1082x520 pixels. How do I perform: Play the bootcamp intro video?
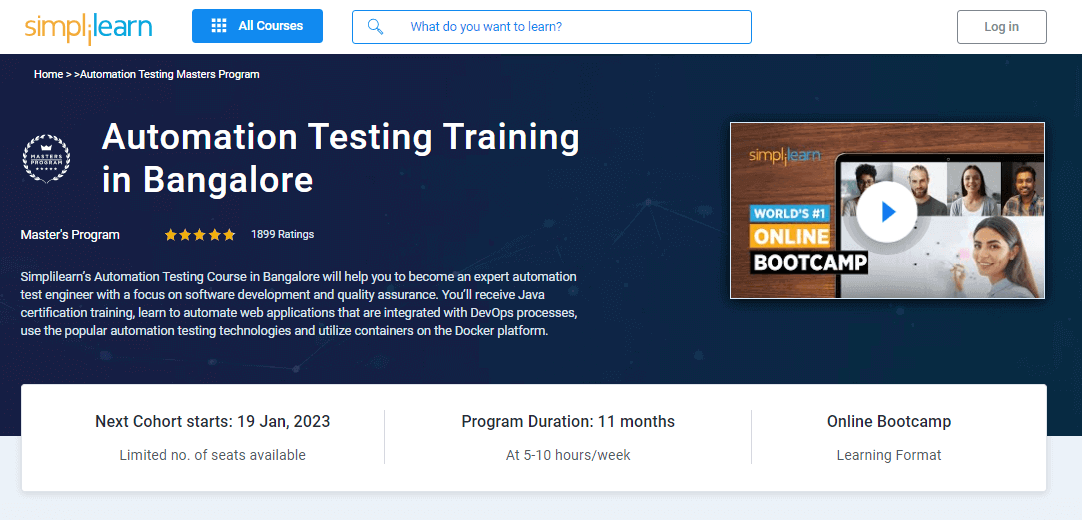[887, 212]
